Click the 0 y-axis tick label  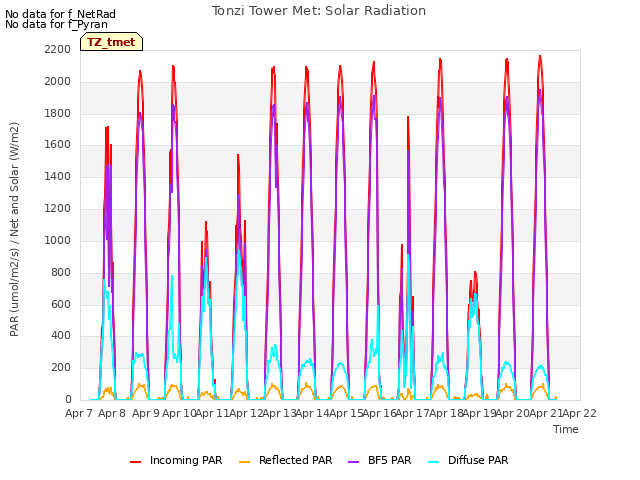pos(68,400)
